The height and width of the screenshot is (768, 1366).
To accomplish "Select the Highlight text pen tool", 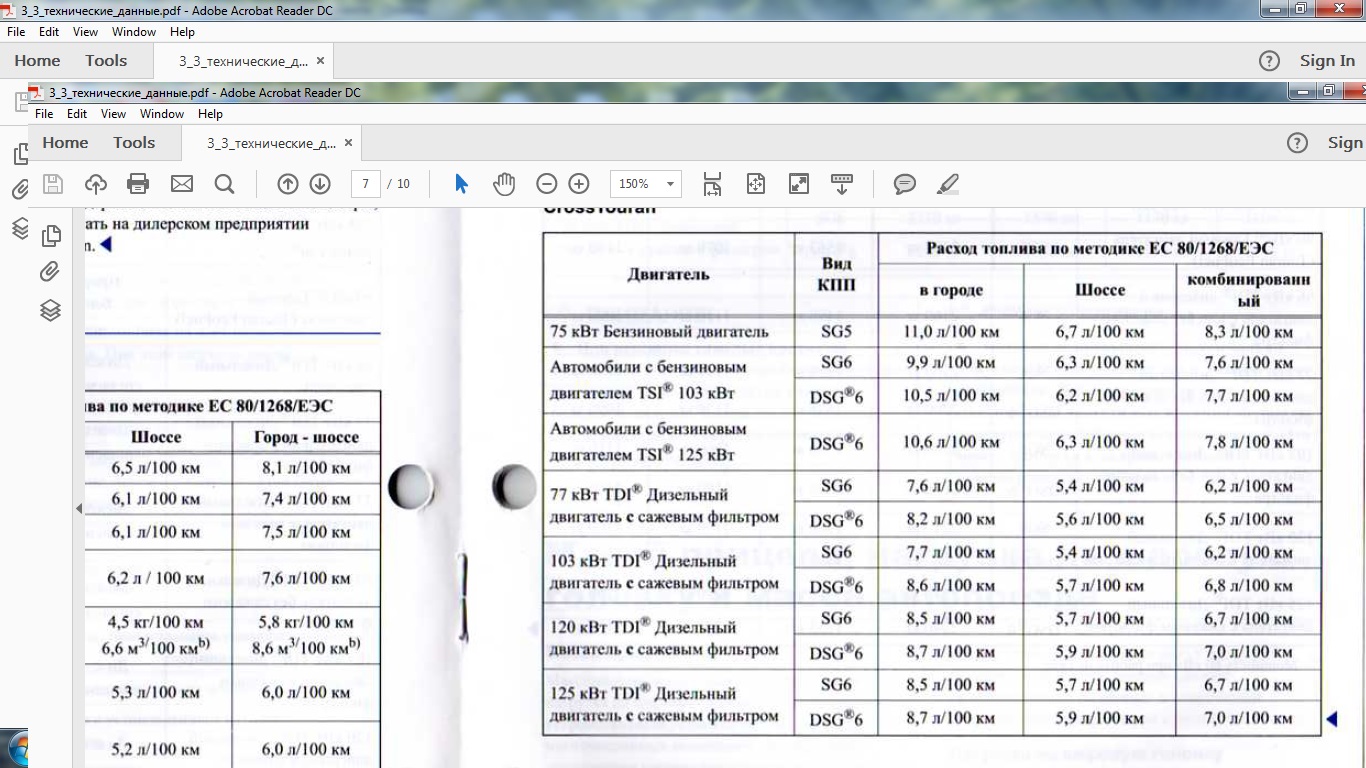I will click(947, 184).
